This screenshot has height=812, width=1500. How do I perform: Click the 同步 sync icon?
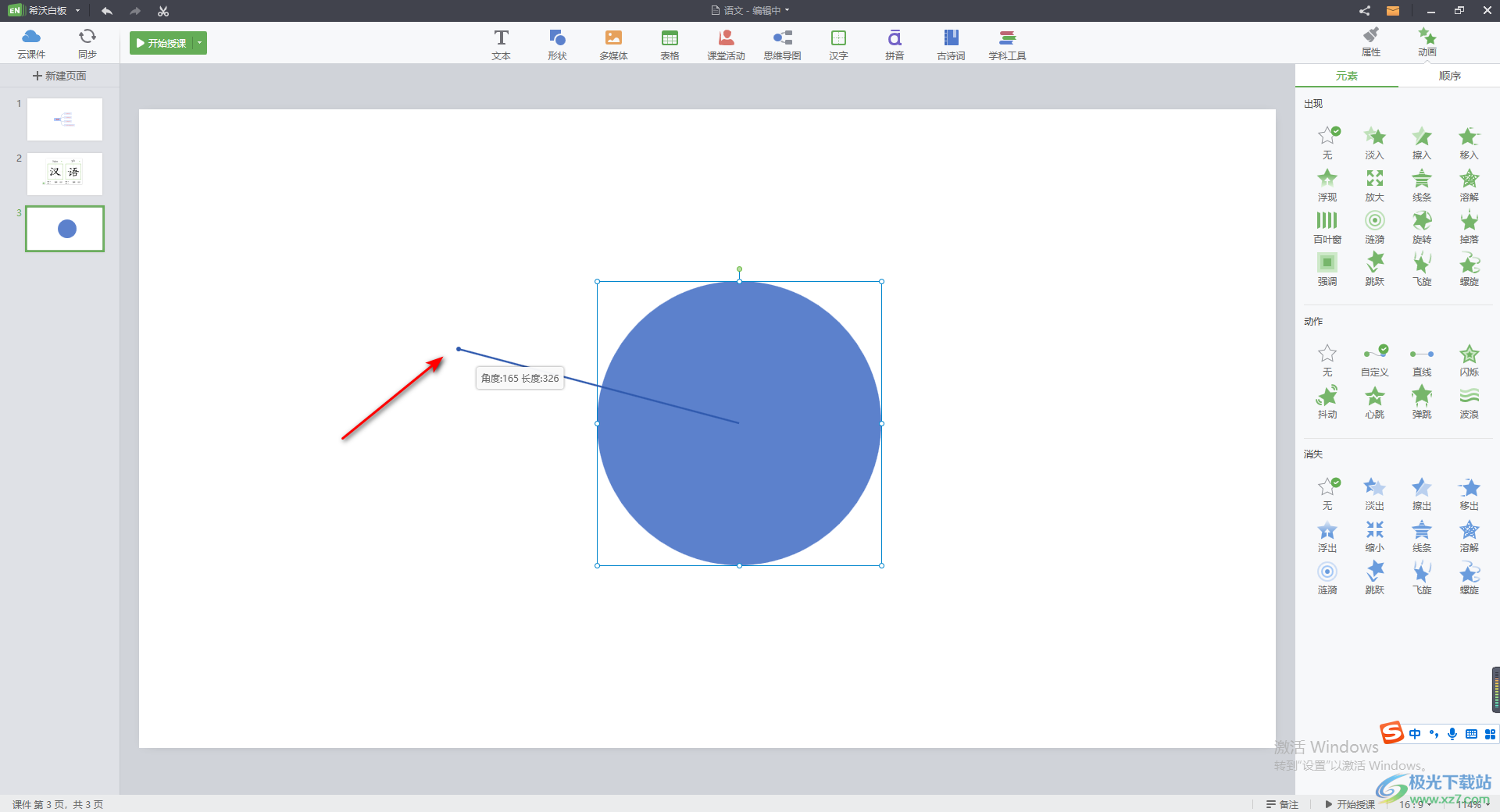(x=87, y=43)
